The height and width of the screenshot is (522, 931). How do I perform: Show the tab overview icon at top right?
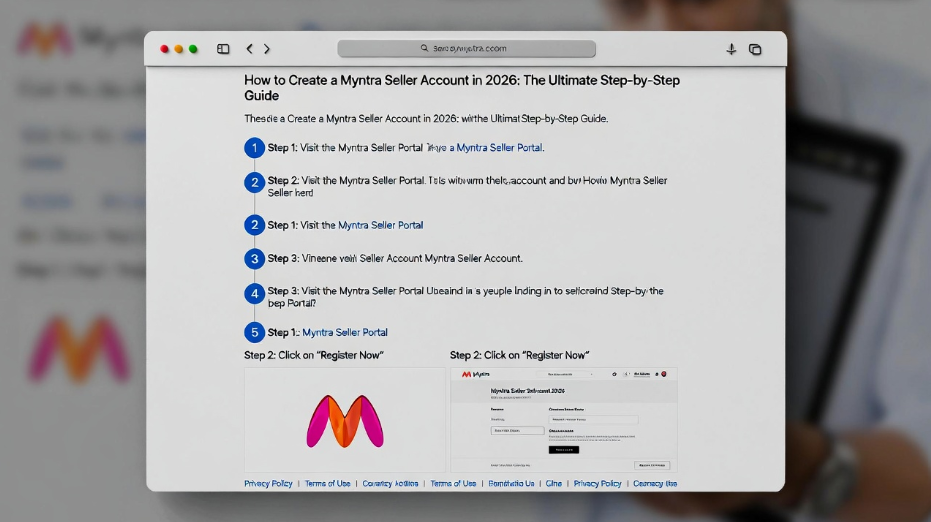click(x=755, y=49)
